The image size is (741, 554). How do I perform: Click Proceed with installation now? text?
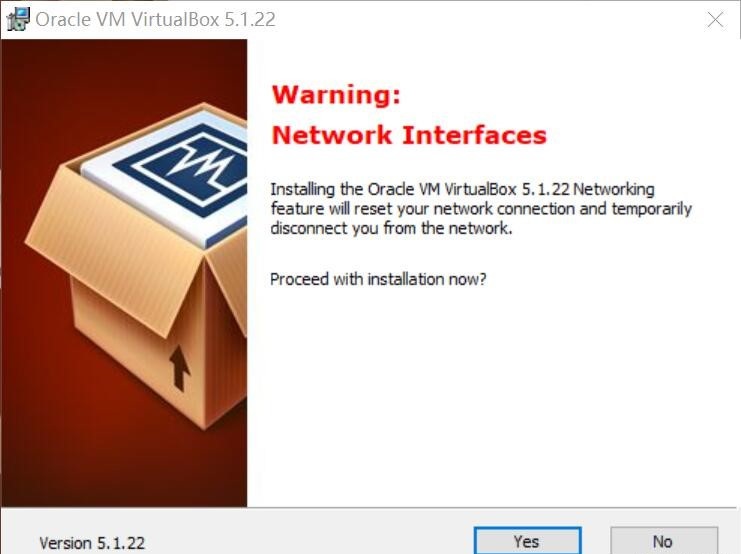coord(378,279)
